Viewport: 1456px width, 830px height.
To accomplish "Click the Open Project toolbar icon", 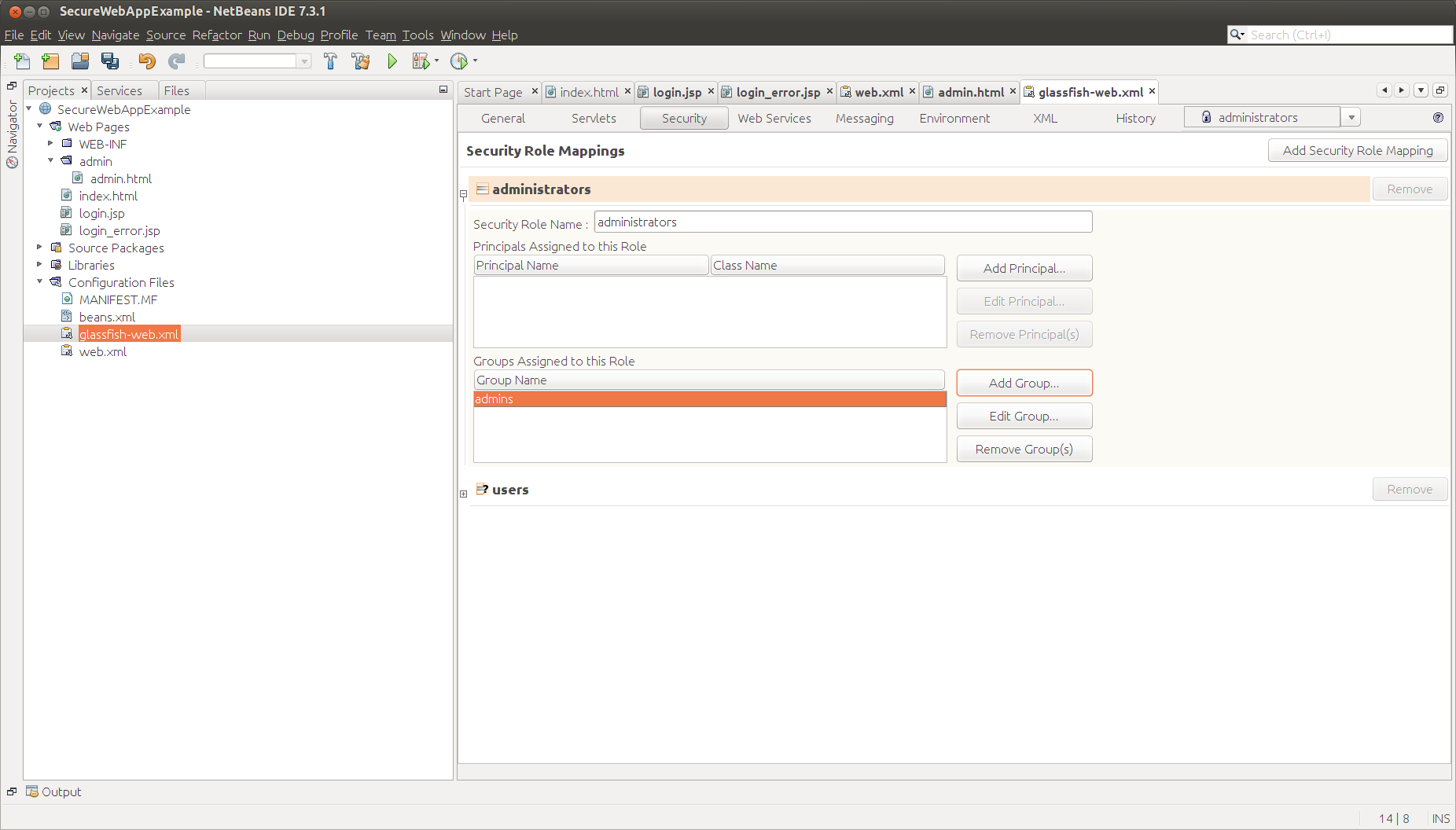I will 80,61.
